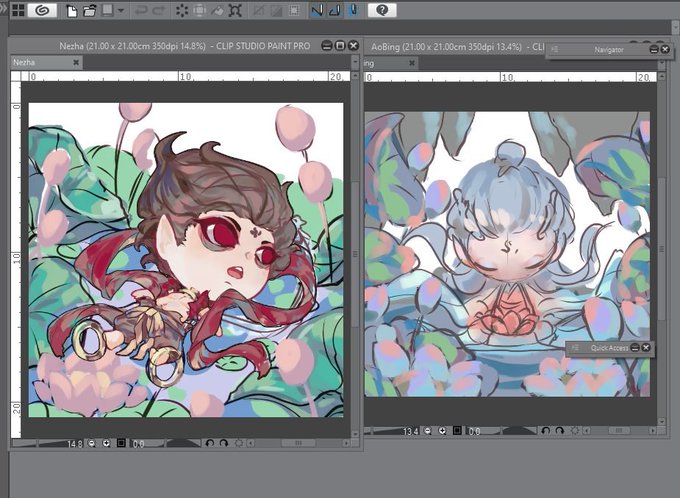Click the Nezha window title bar text
The image size is (680, 498).
point(185,46)
